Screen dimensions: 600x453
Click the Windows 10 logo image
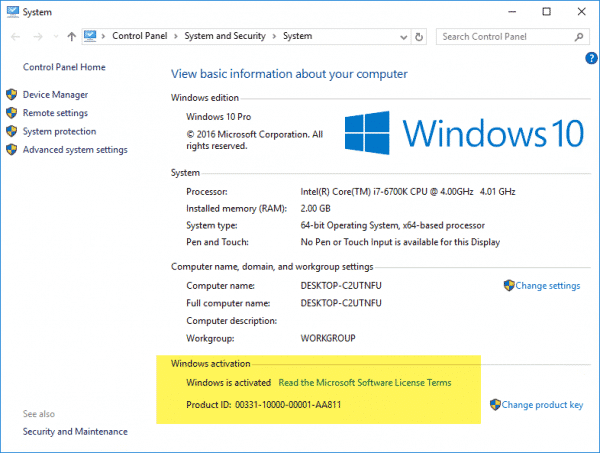[464, 133]
